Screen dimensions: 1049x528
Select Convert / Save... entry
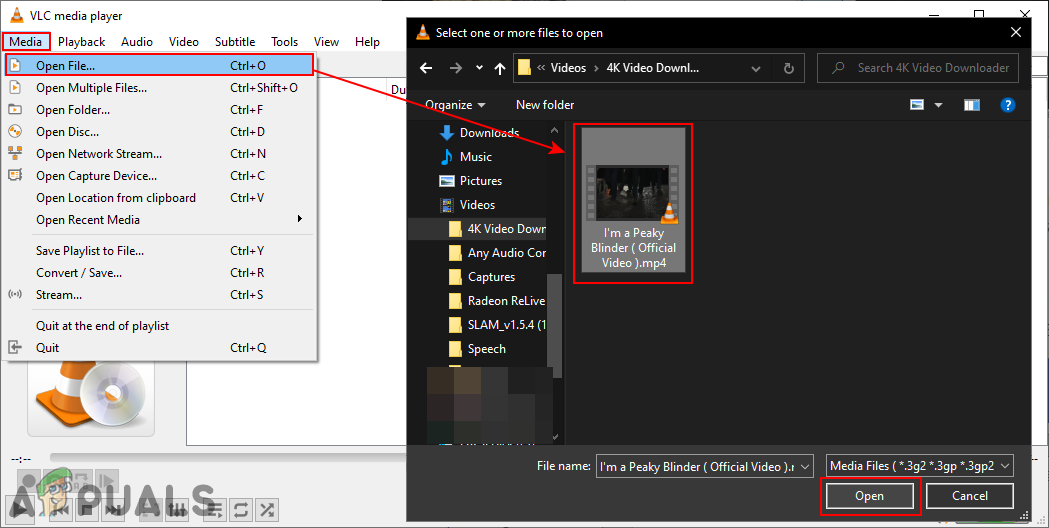[159, 273]
